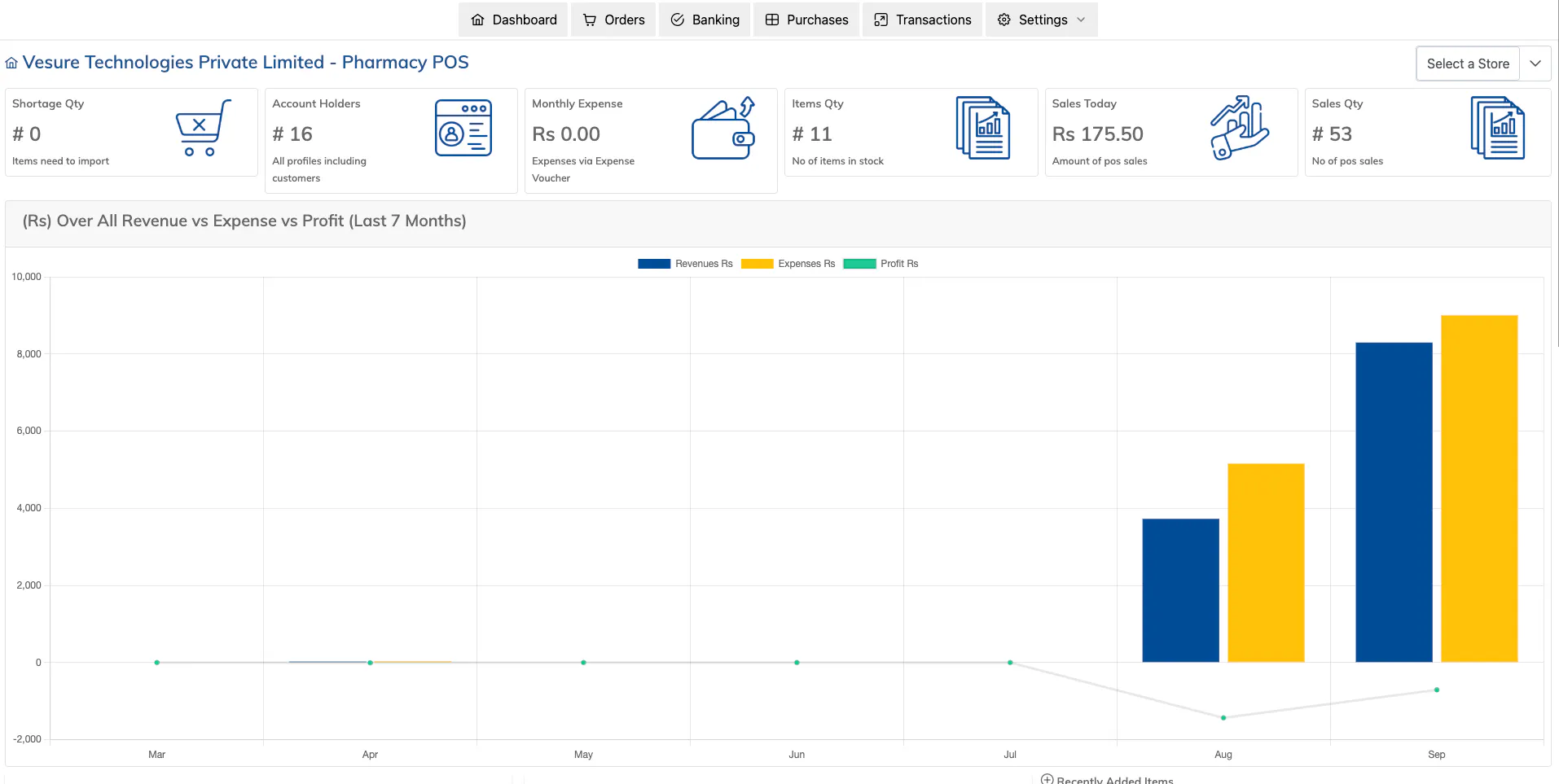Click the Sales Qty report document icon
The width and height of the screenshot is (1559, 784).
point(1498,128)
